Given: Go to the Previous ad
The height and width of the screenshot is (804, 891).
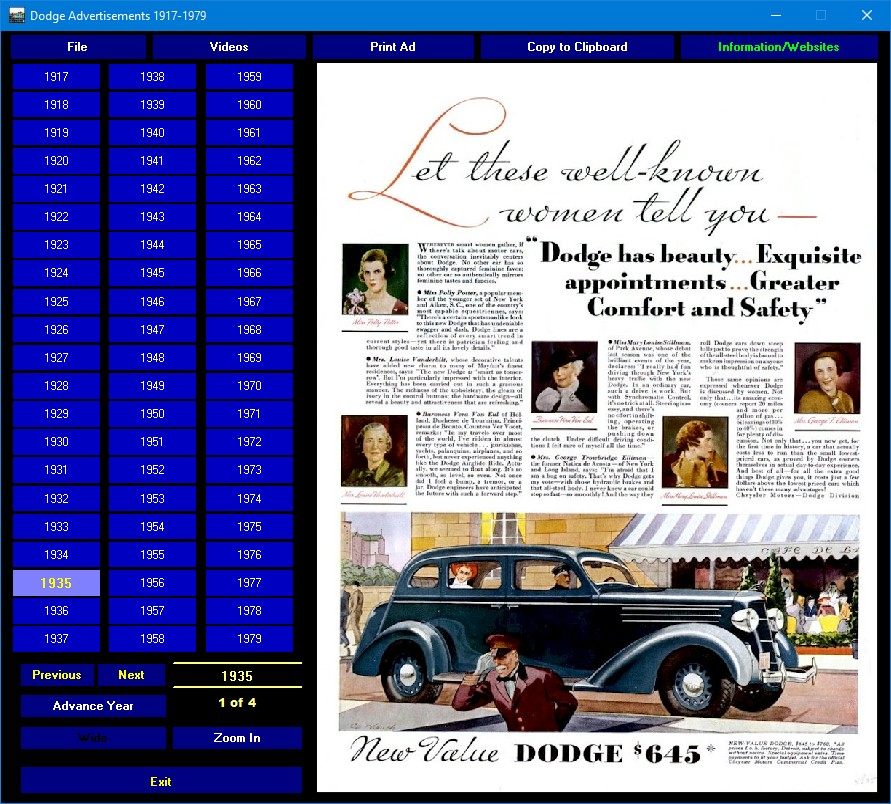Looking at the screenshot, I should point(57,675).
